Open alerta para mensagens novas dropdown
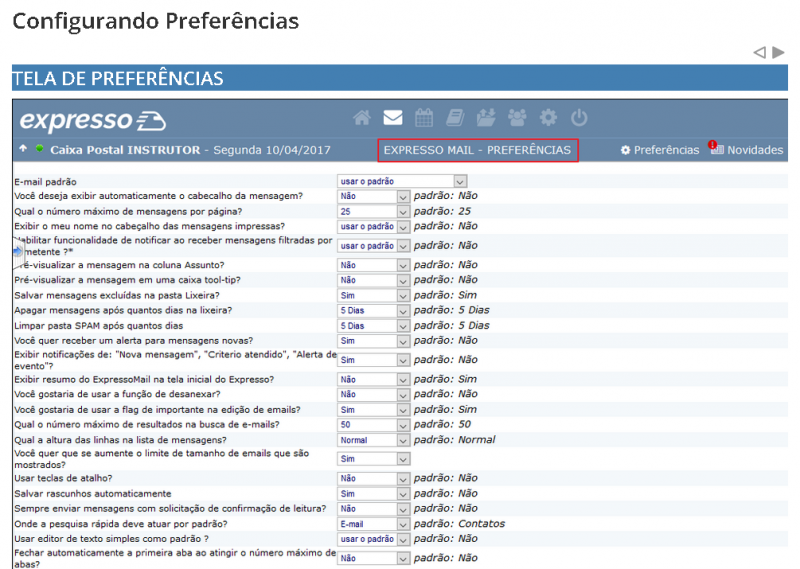This screenshot has height=569, width=800. (x=373, y=341)
